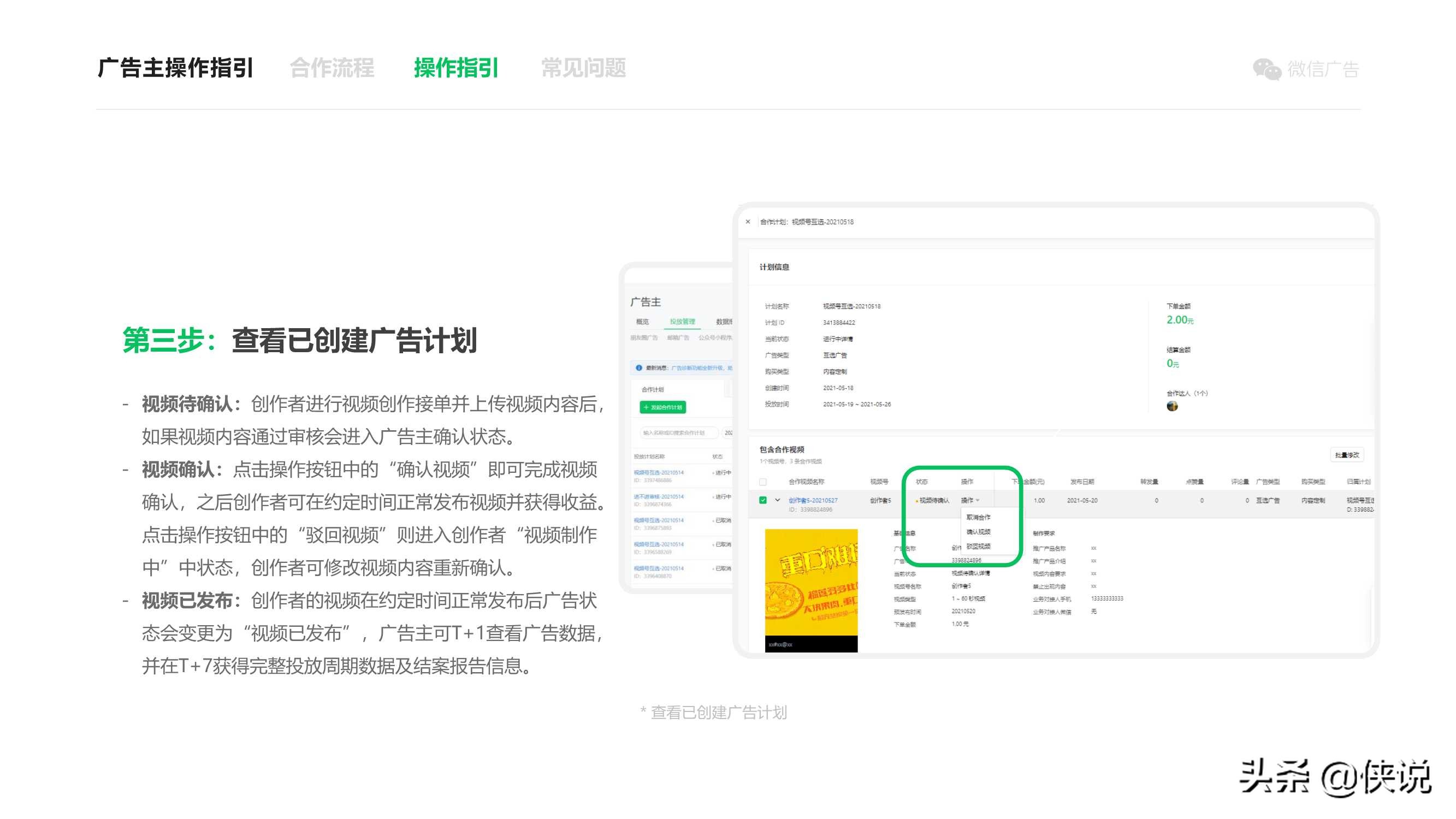Open the 创作者5-20210527 video link

pyautogui.click(x=813, y=500)
